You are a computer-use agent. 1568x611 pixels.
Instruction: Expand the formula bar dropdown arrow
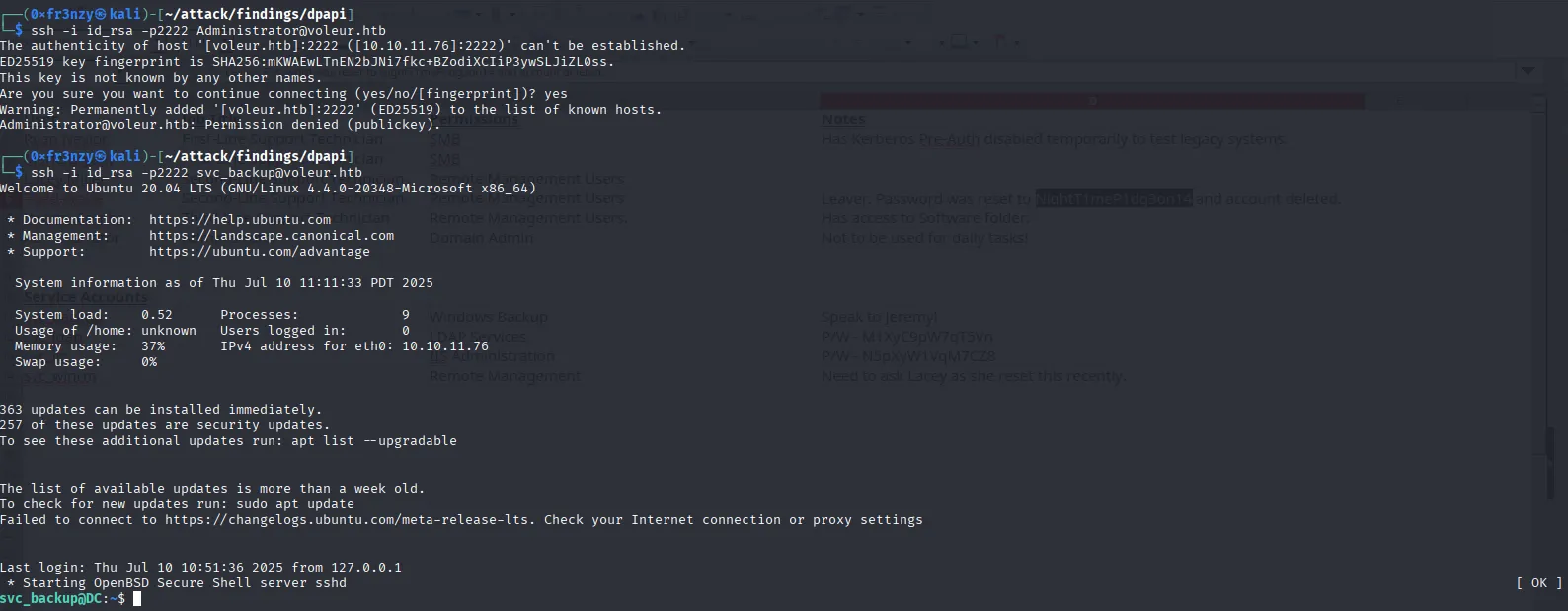click(x=1528, y=71)
